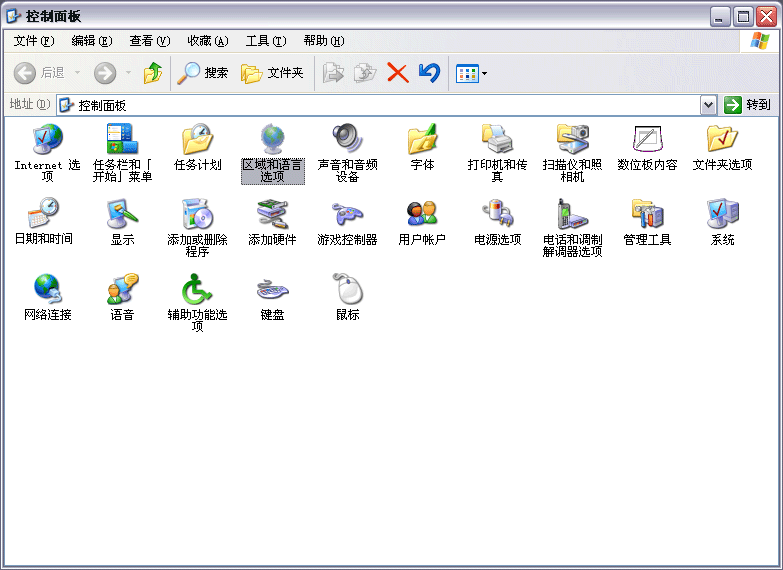Open the 鼠标 icon

coord(347,289)
